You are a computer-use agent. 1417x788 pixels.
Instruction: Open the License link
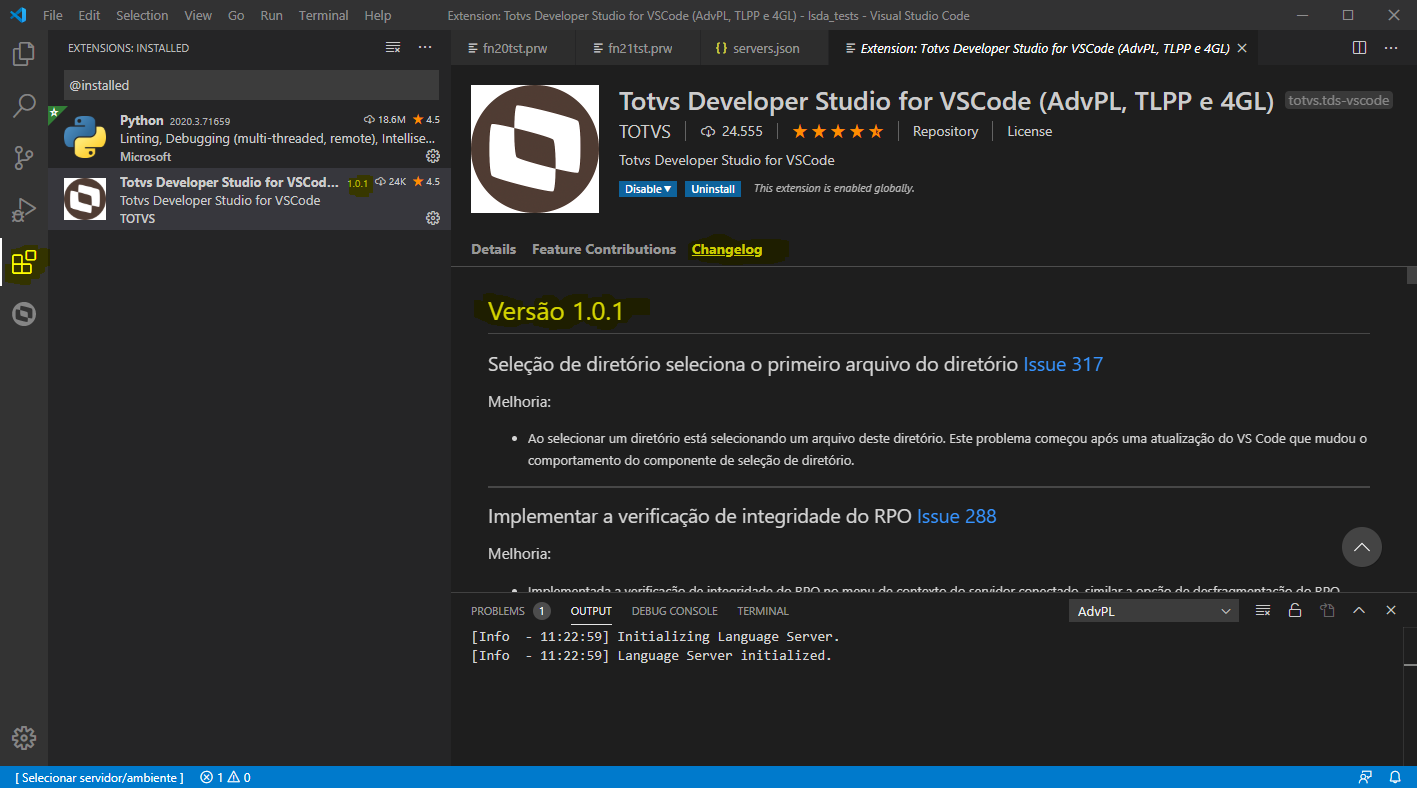coord(1029,131)
